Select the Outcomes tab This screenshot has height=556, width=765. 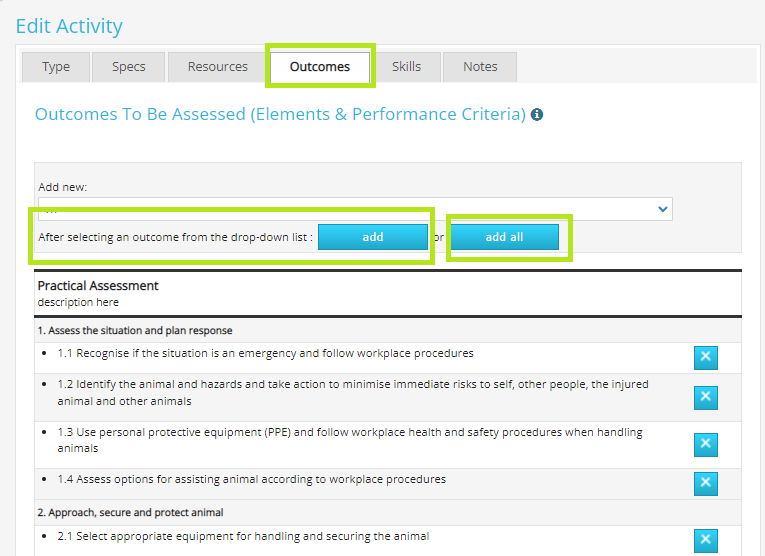pos(319,67)
